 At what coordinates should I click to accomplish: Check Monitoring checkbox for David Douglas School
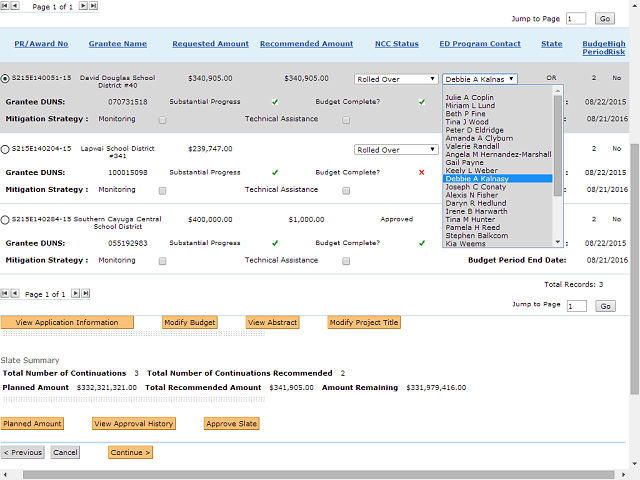pos(162,119)
